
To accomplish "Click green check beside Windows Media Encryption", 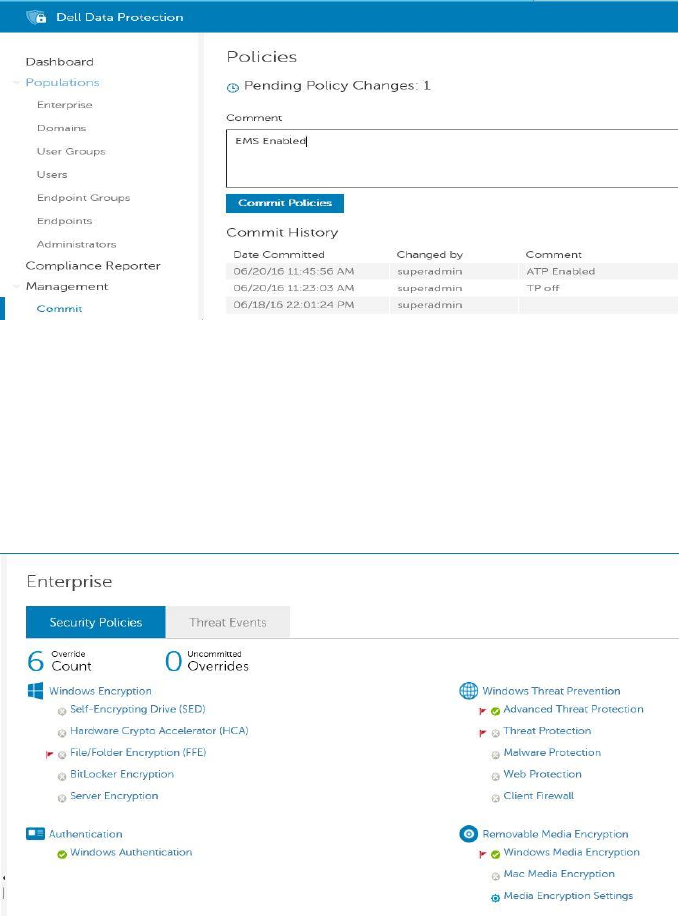I will (496, 855).
